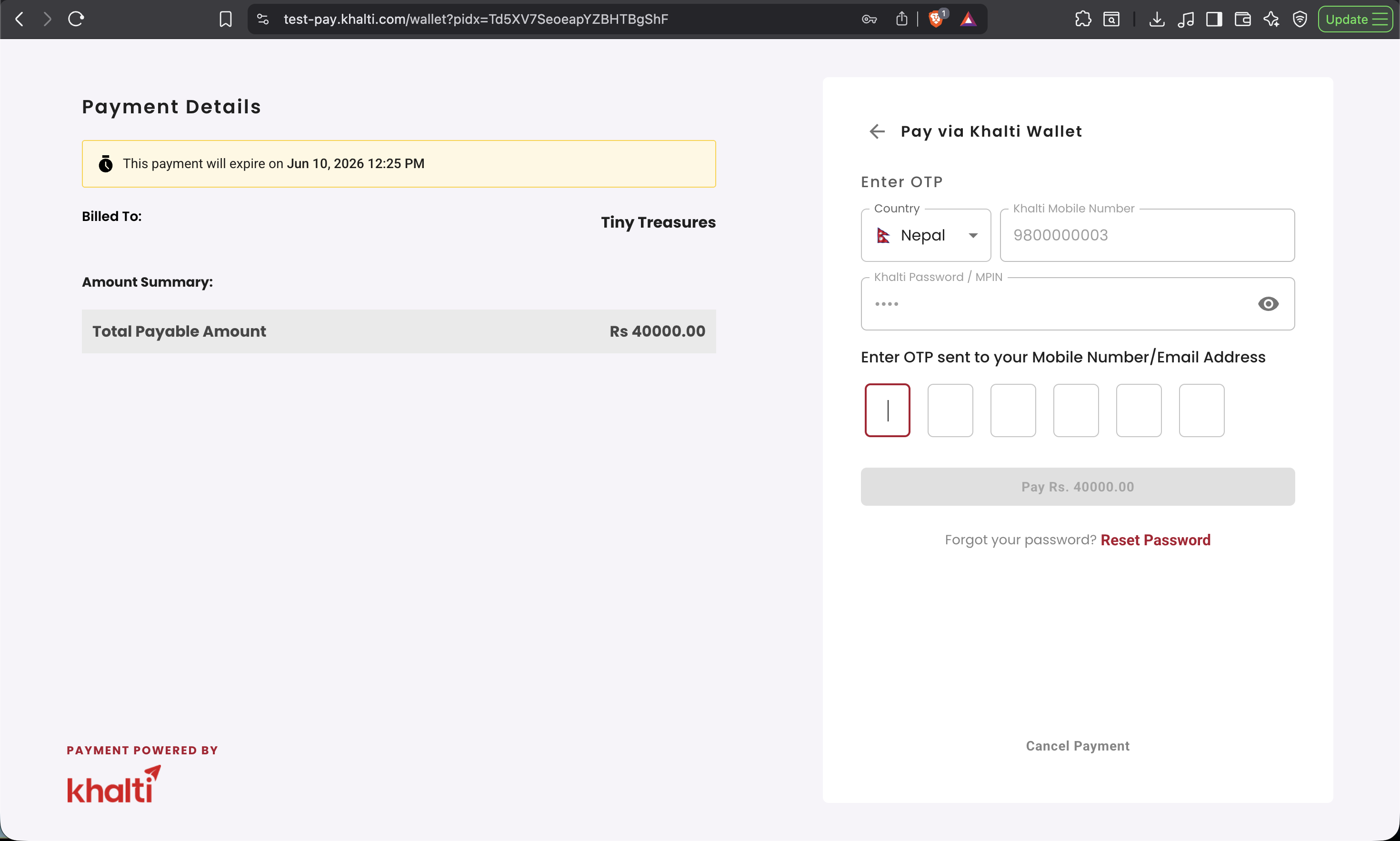This screenshot has width=1400, height=841.
Task: Click the Khalti Mobile Number field
Action: coord(1147,235)
